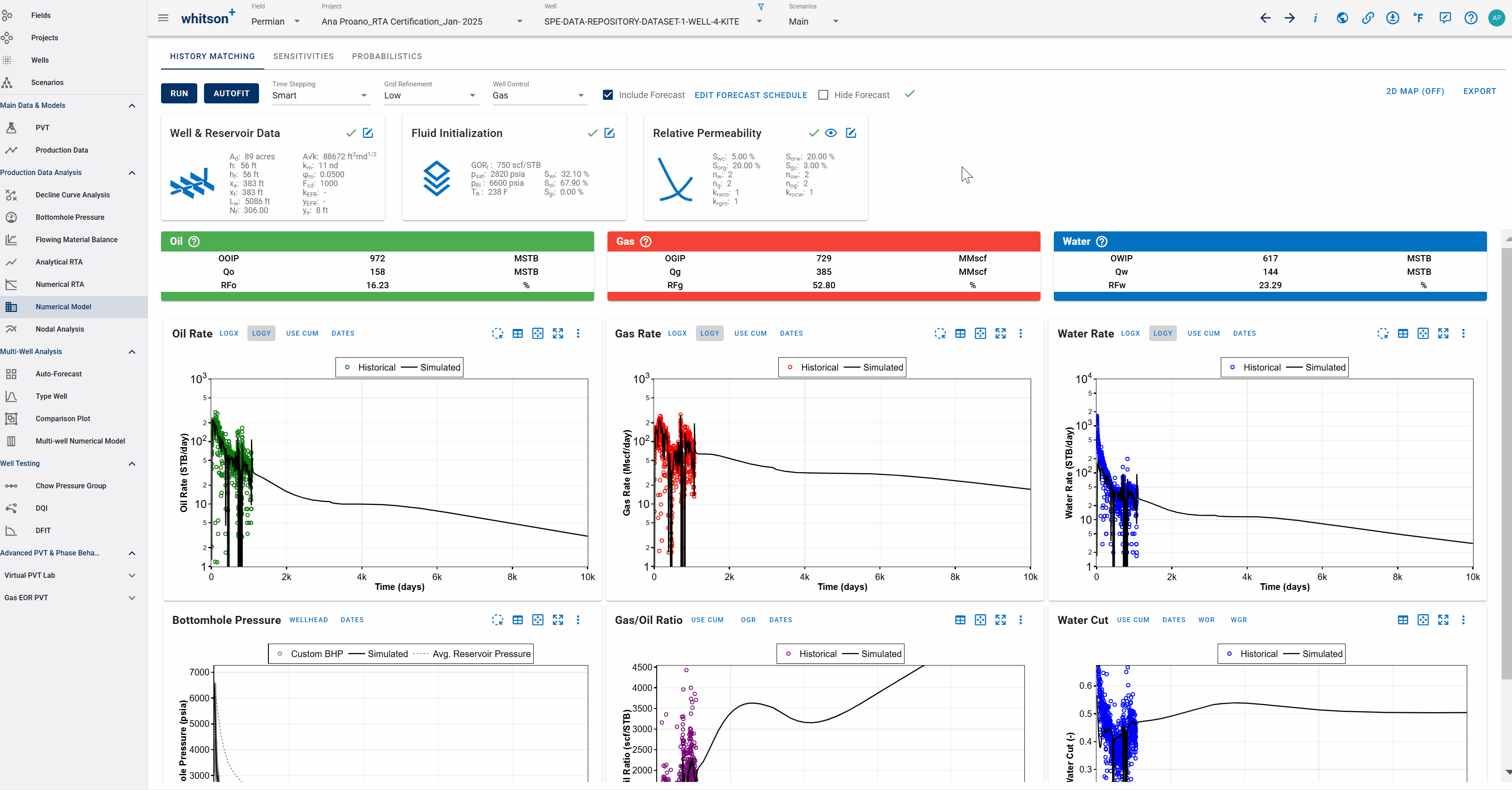
Task: Click the download icon in the top bar
Action: 1393,18
